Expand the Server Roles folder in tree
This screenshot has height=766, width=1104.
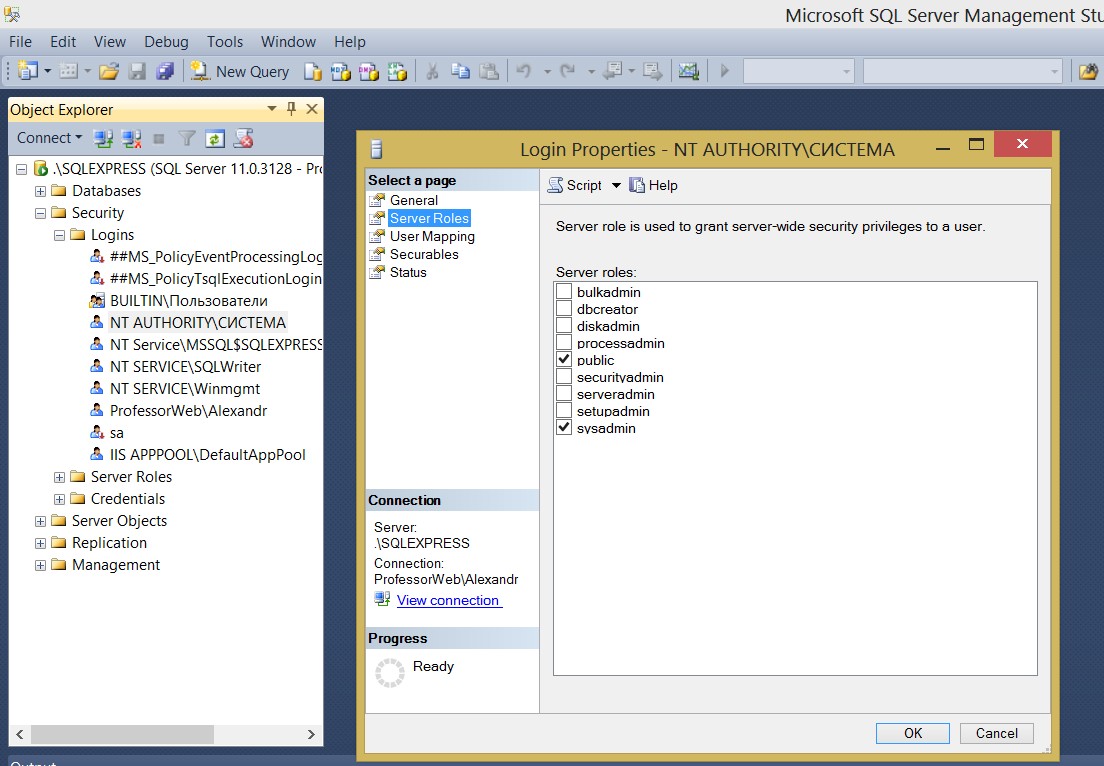(59, 477)
